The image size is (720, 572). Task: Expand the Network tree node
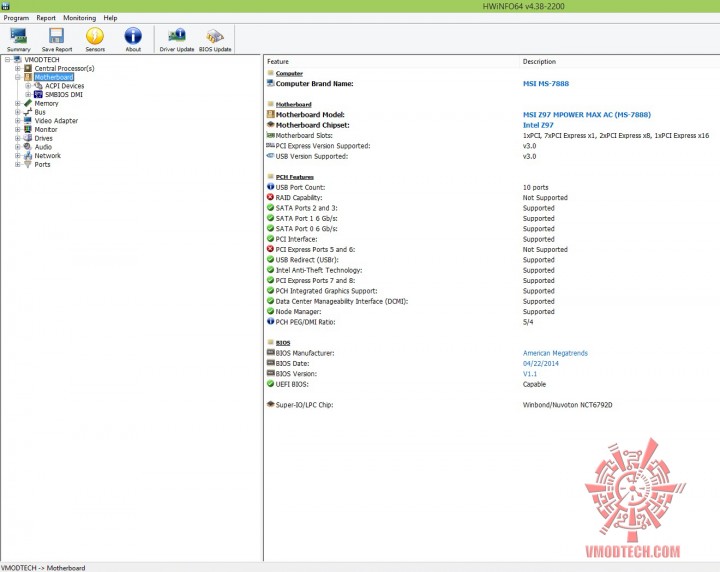point(17,156)
